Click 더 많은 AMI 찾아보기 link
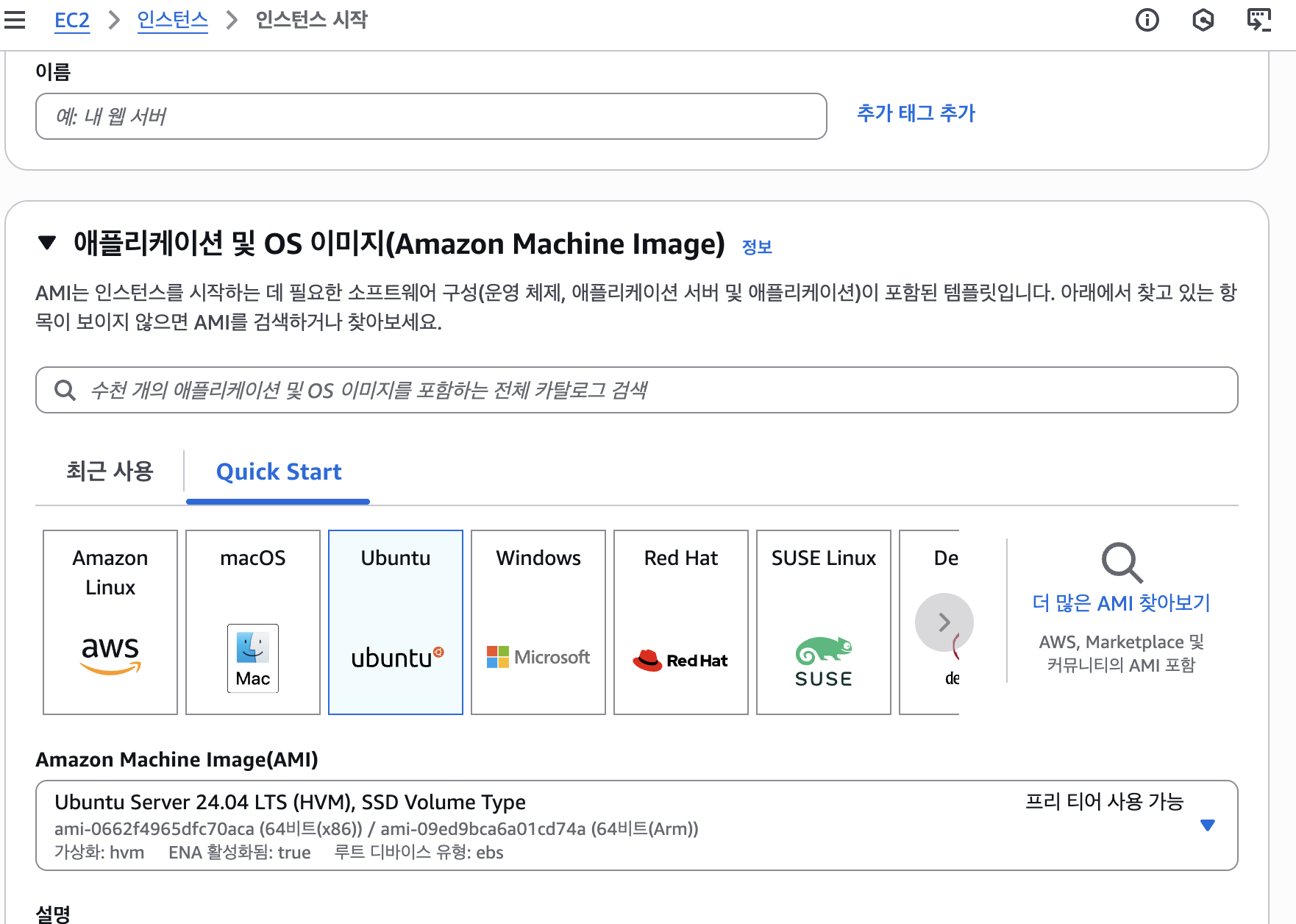The height and width of the screenshot is (924, 1296). pyautogui.click(x=1121, y=603)
